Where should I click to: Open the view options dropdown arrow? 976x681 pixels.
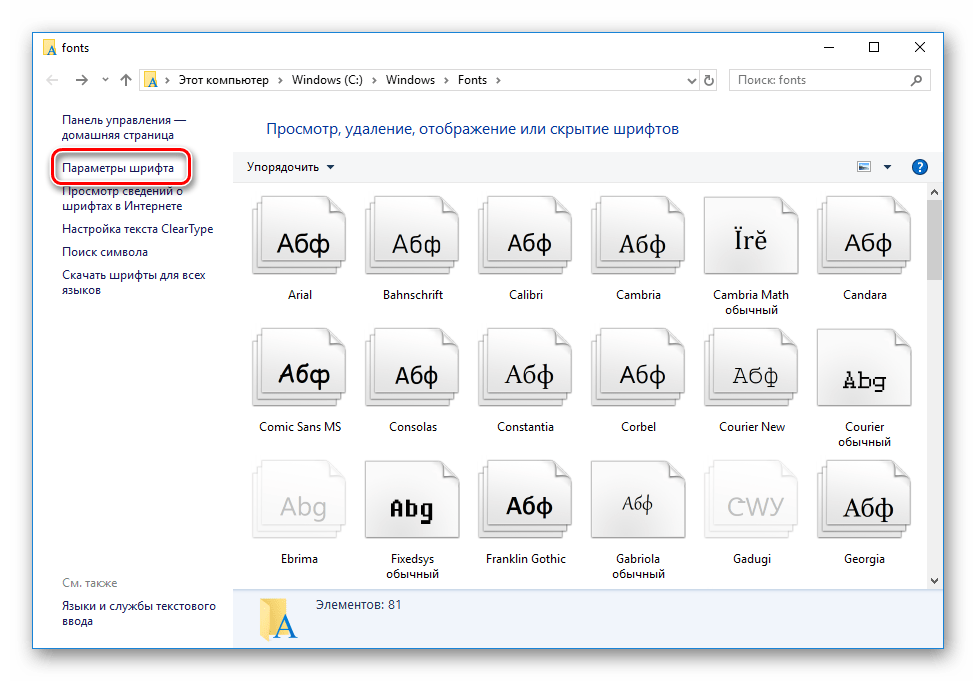pos(886,167)
